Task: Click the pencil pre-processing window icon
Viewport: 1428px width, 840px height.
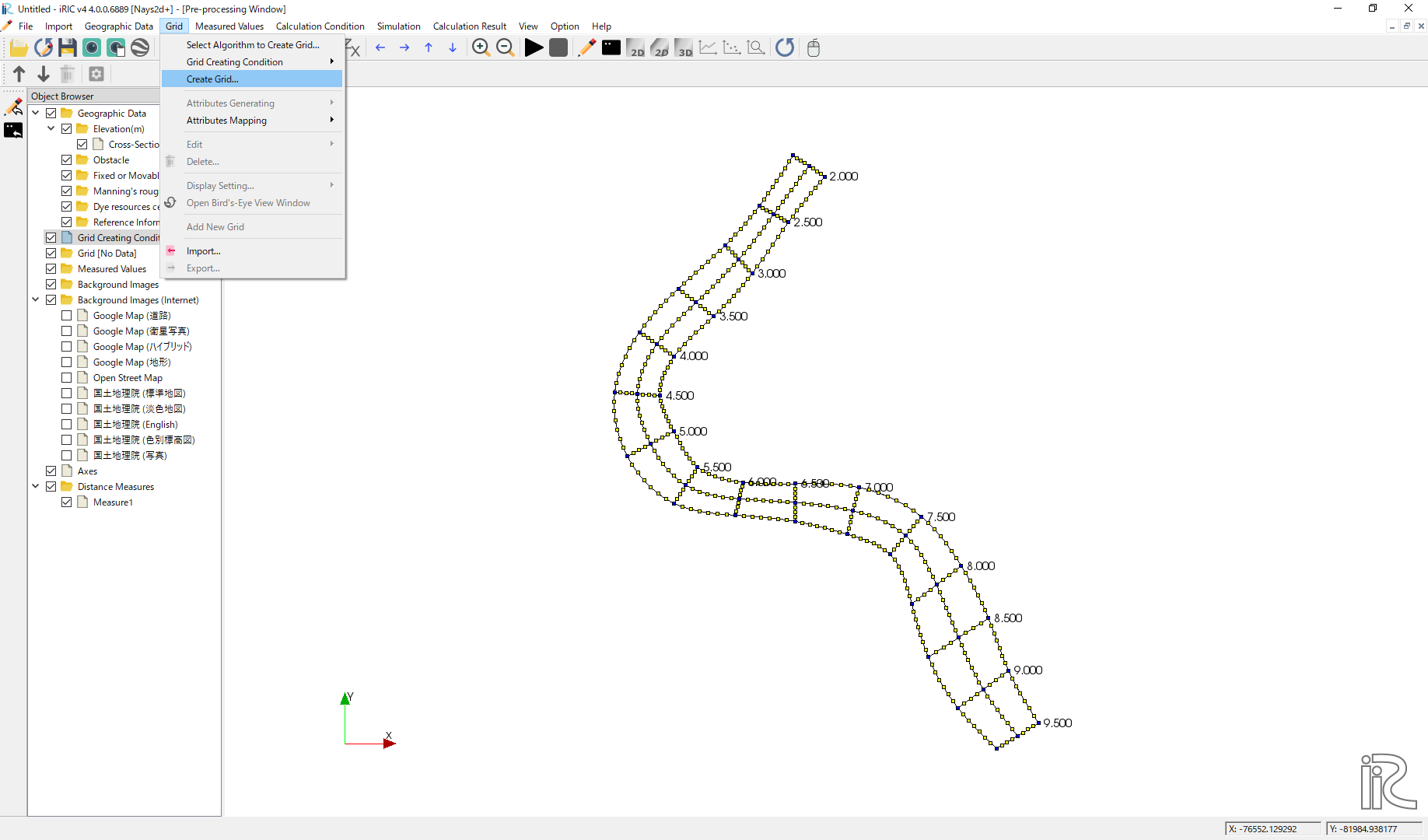Action: coord(586,48)
